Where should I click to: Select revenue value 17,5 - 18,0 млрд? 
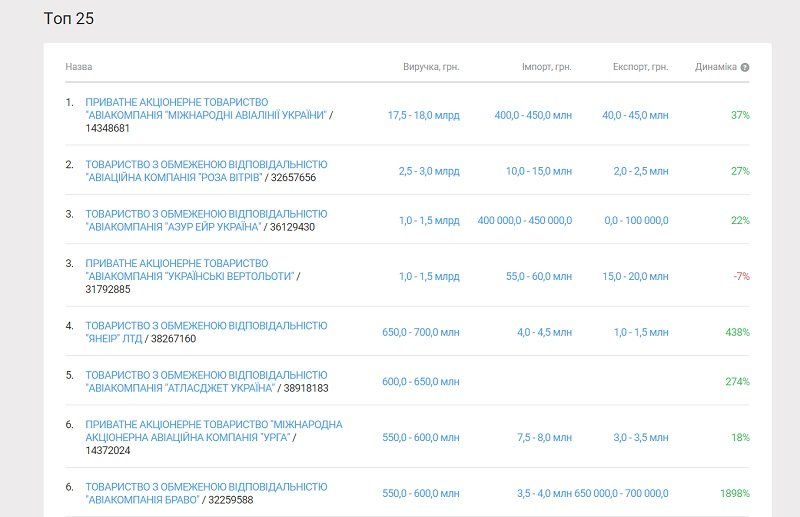(423, 115)
